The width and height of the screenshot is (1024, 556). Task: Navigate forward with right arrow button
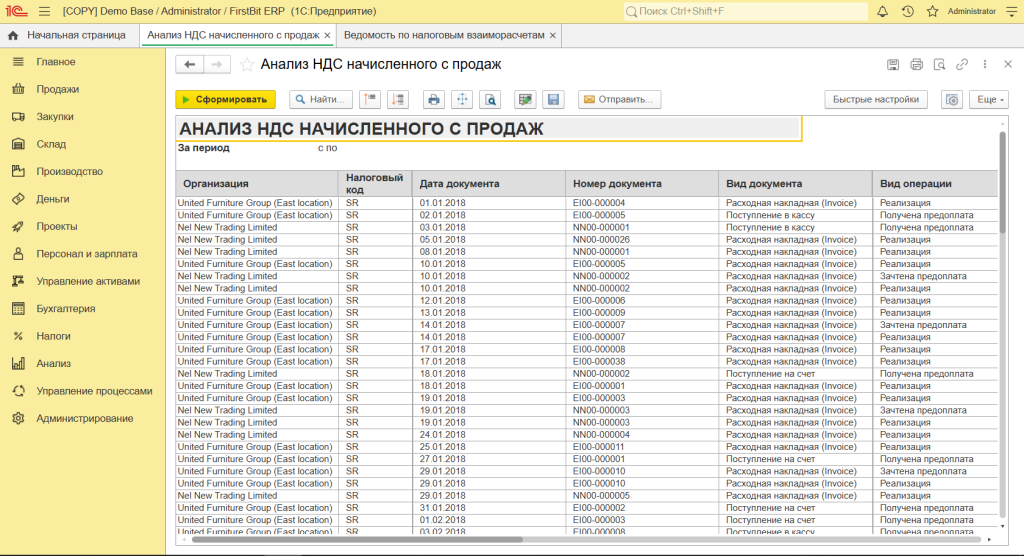coord(217,64)
